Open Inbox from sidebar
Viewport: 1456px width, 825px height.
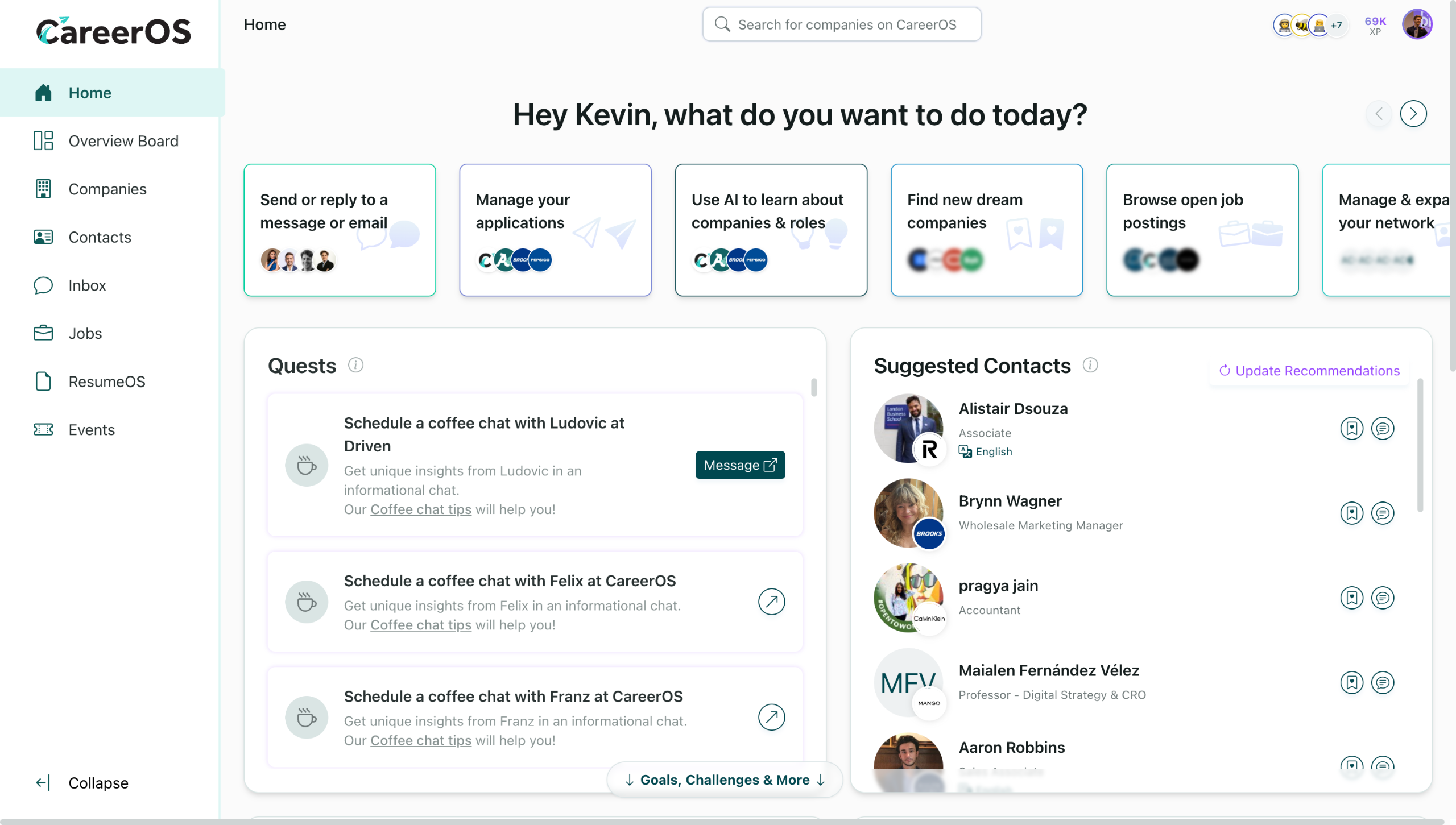pos(87,285)
